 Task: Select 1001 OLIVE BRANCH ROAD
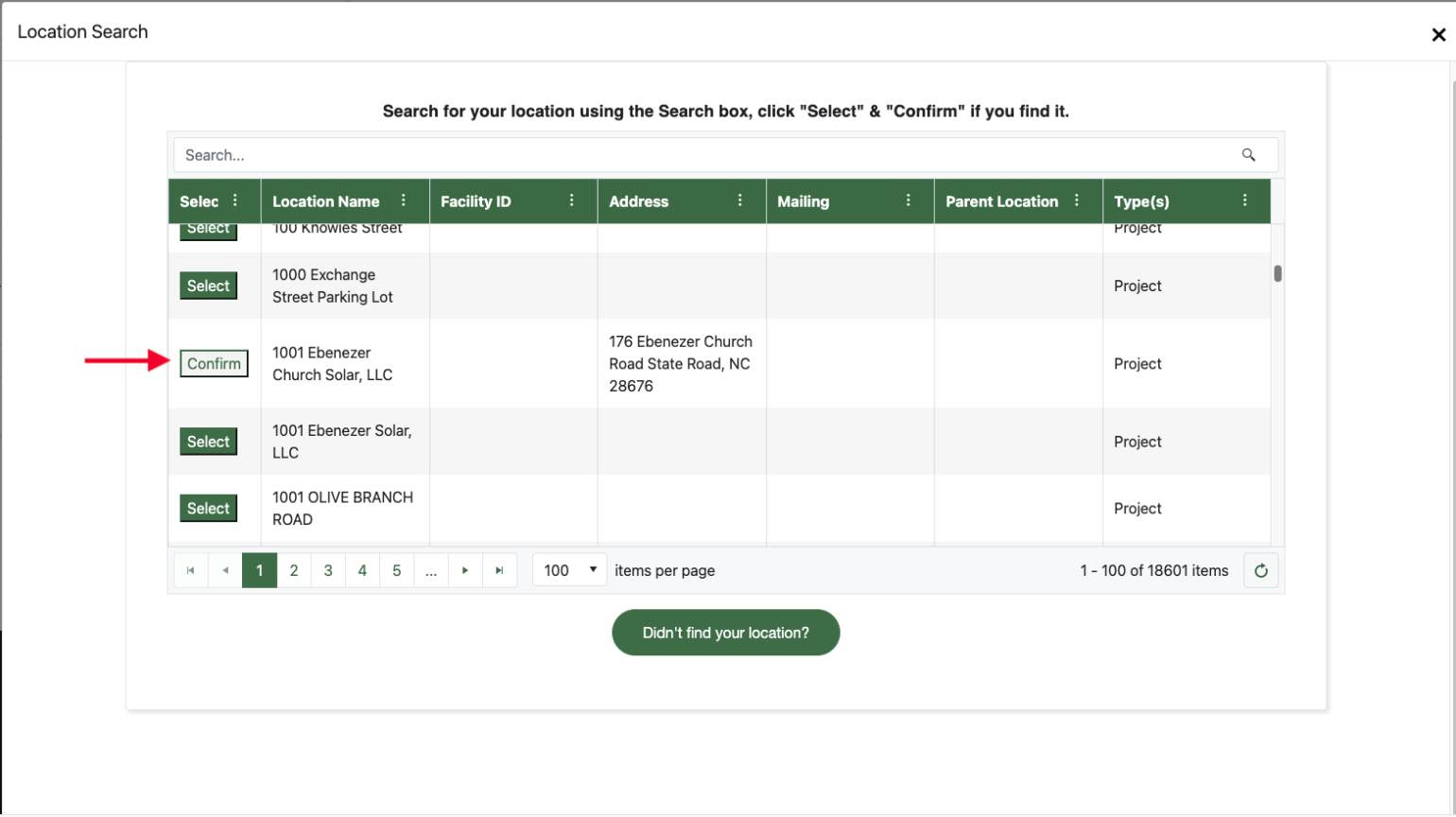tap(208, 508)
